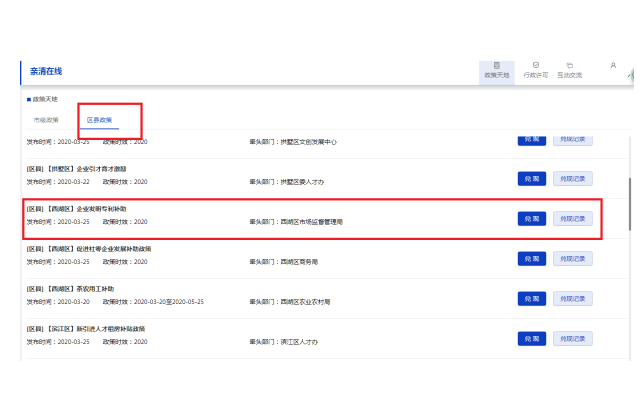This screenshot has width=640, height=400.
Task: Open 兑现记录 for 西湖区商务局 policy row
Action: [572, 259]
